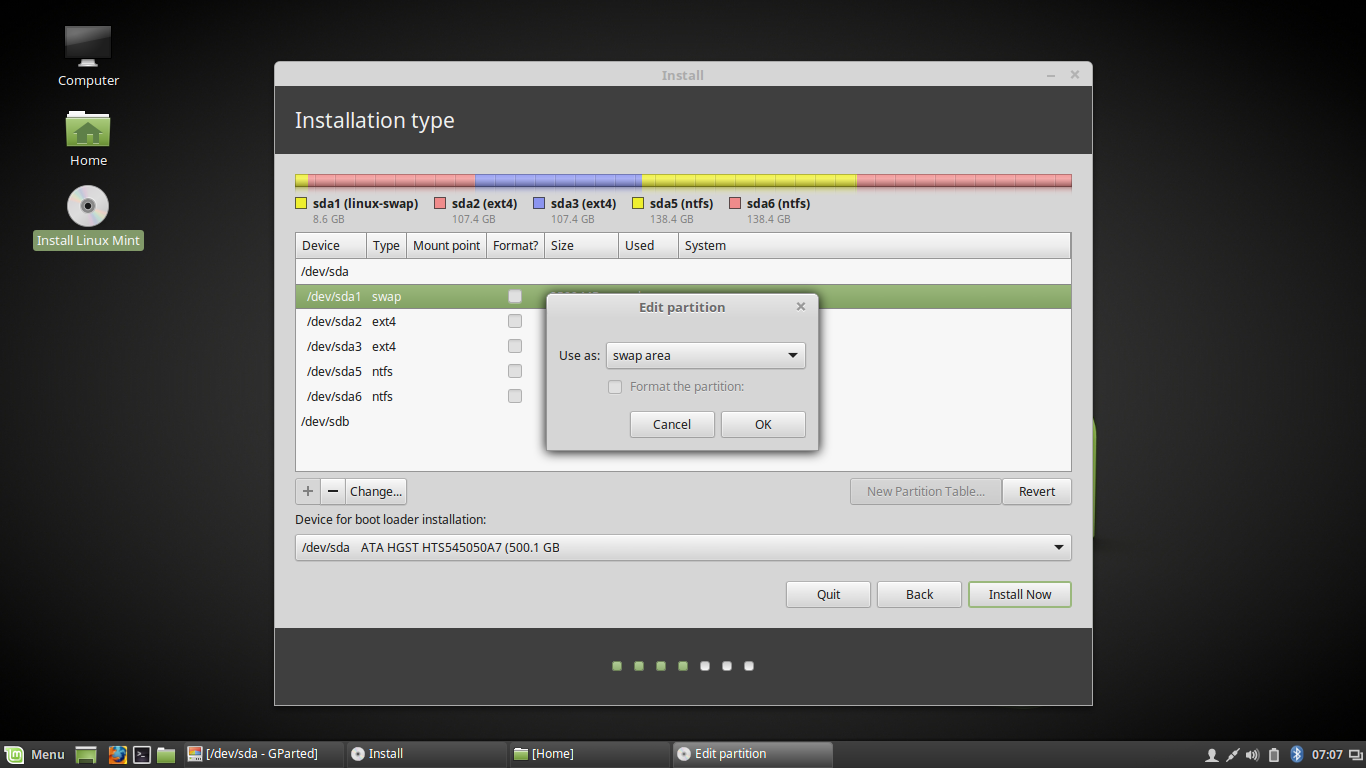Click the Format? column header
This screenshot has width=1366, height=768.
516,246
